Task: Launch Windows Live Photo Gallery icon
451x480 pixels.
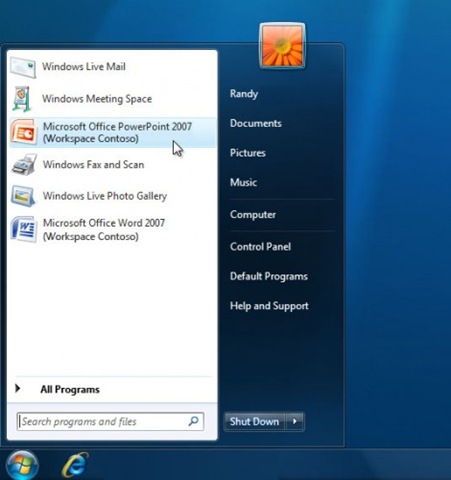Action: [23, 196]
